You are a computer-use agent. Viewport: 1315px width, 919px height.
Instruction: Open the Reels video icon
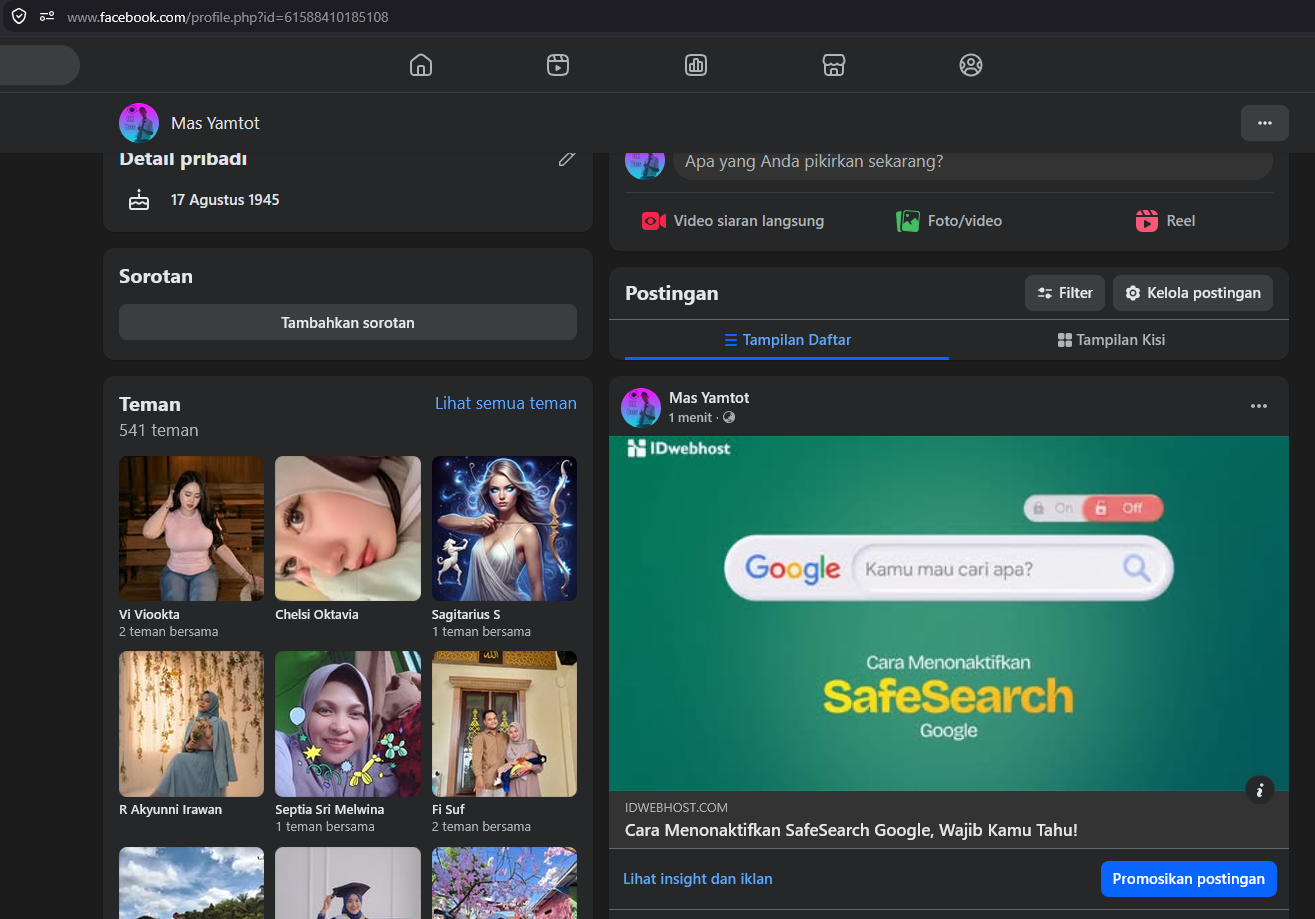[558, 65]
